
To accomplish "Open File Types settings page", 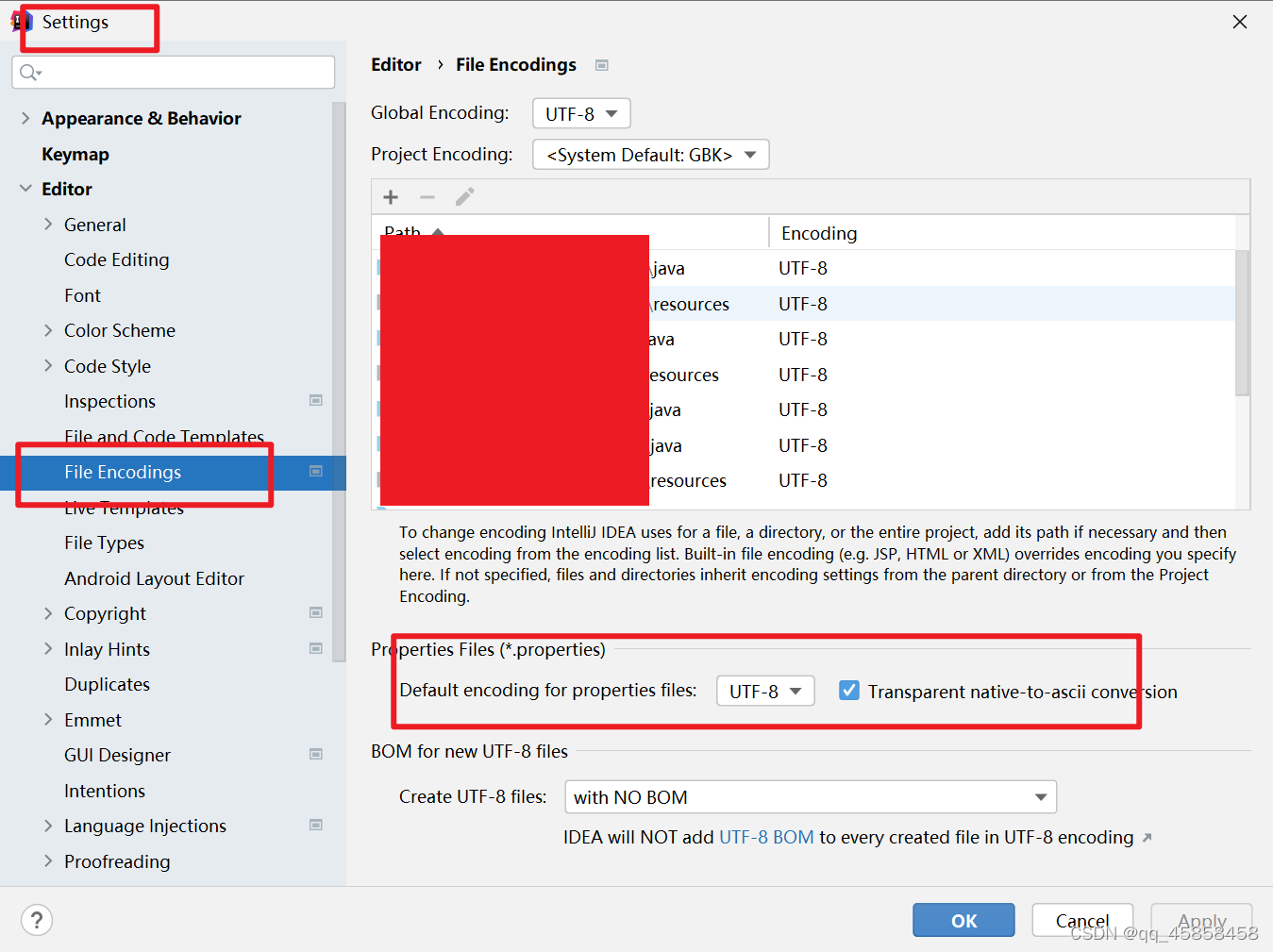I will [104, 543].
